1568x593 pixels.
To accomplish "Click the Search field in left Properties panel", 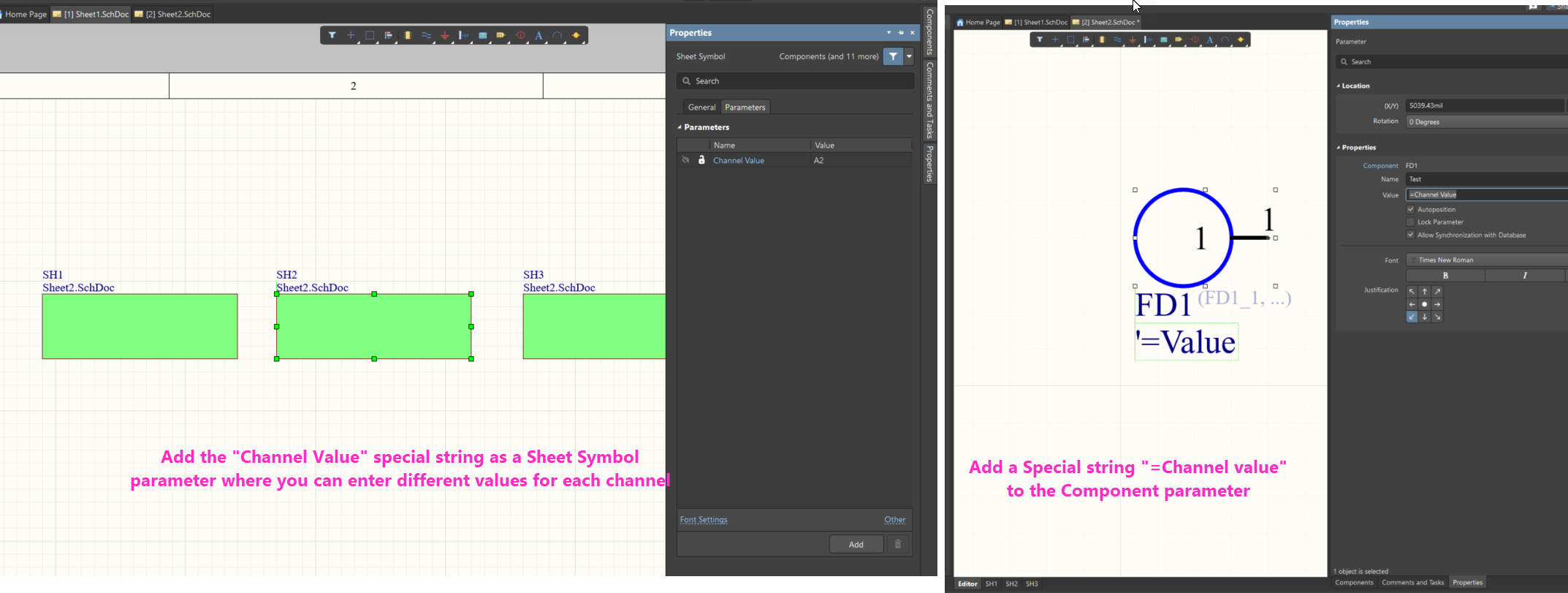I will click(x=795, y=80).
